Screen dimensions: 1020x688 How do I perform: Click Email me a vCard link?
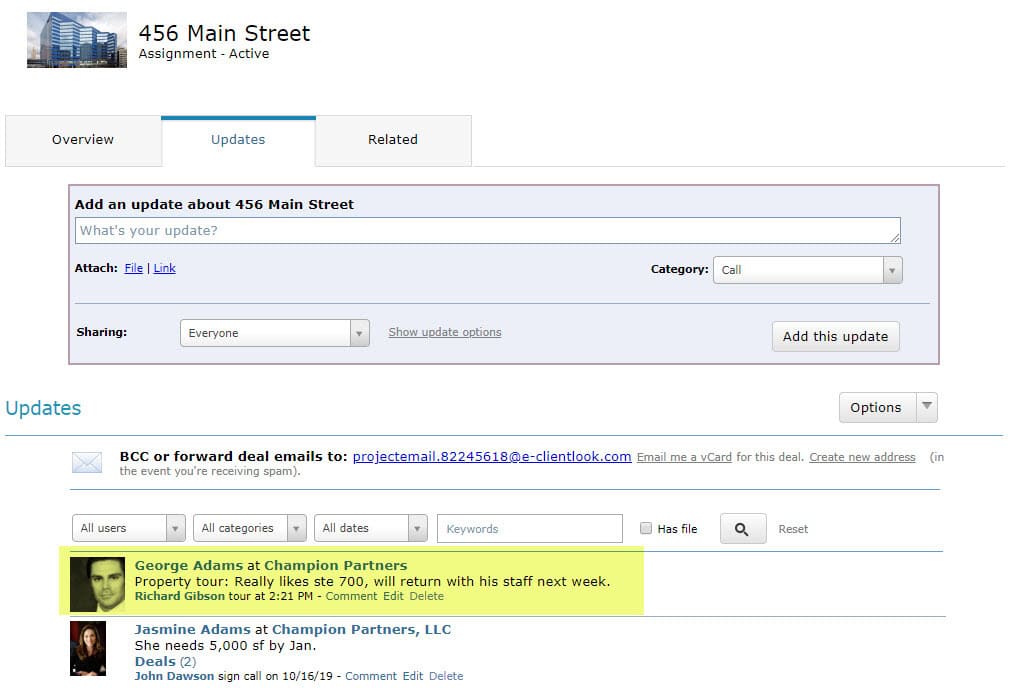684,457
